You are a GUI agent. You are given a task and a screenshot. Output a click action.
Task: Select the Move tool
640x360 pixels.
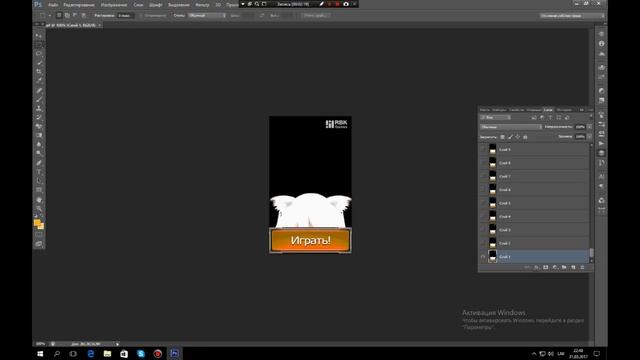point(39,36)
